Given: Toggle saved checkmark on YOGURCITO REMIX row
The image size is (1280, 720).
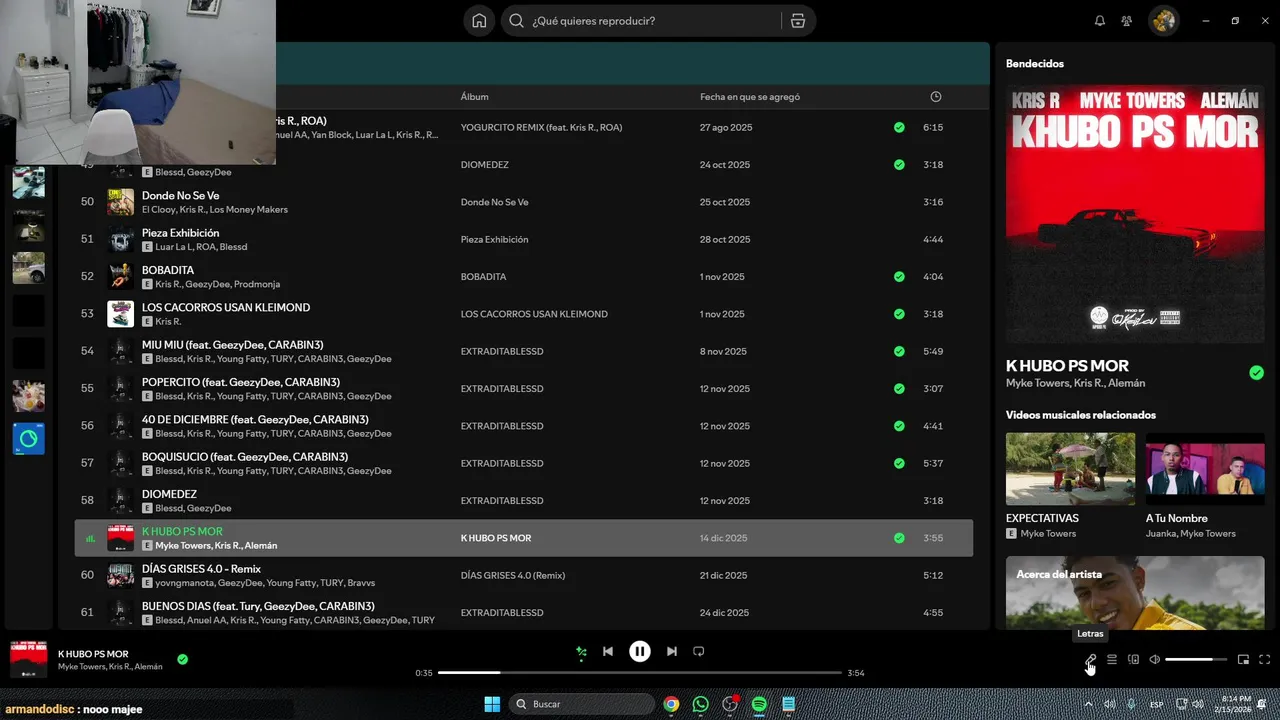Looking at the screenshot, I should pyautogui.click(x=899, y=128).
